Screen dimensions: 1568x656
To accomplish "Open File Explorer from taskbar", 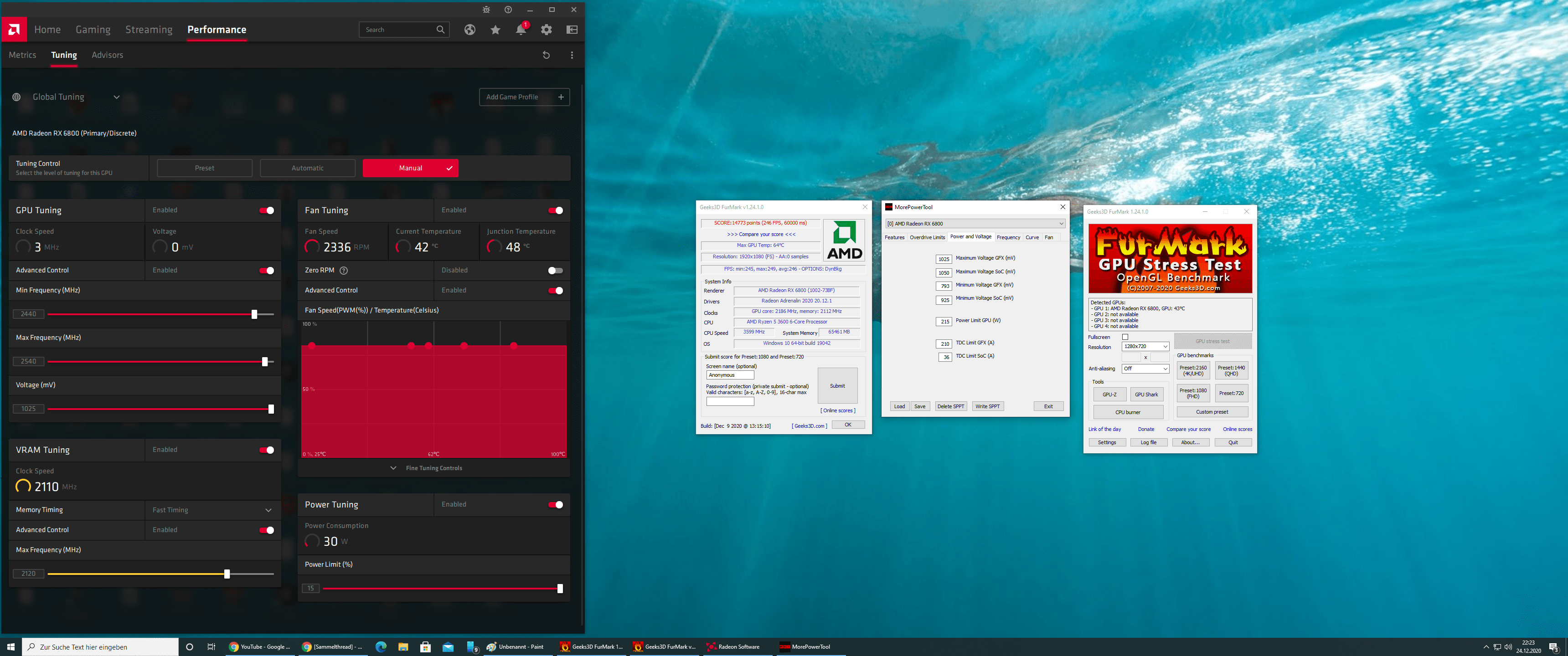I will (x=403, y=646).
